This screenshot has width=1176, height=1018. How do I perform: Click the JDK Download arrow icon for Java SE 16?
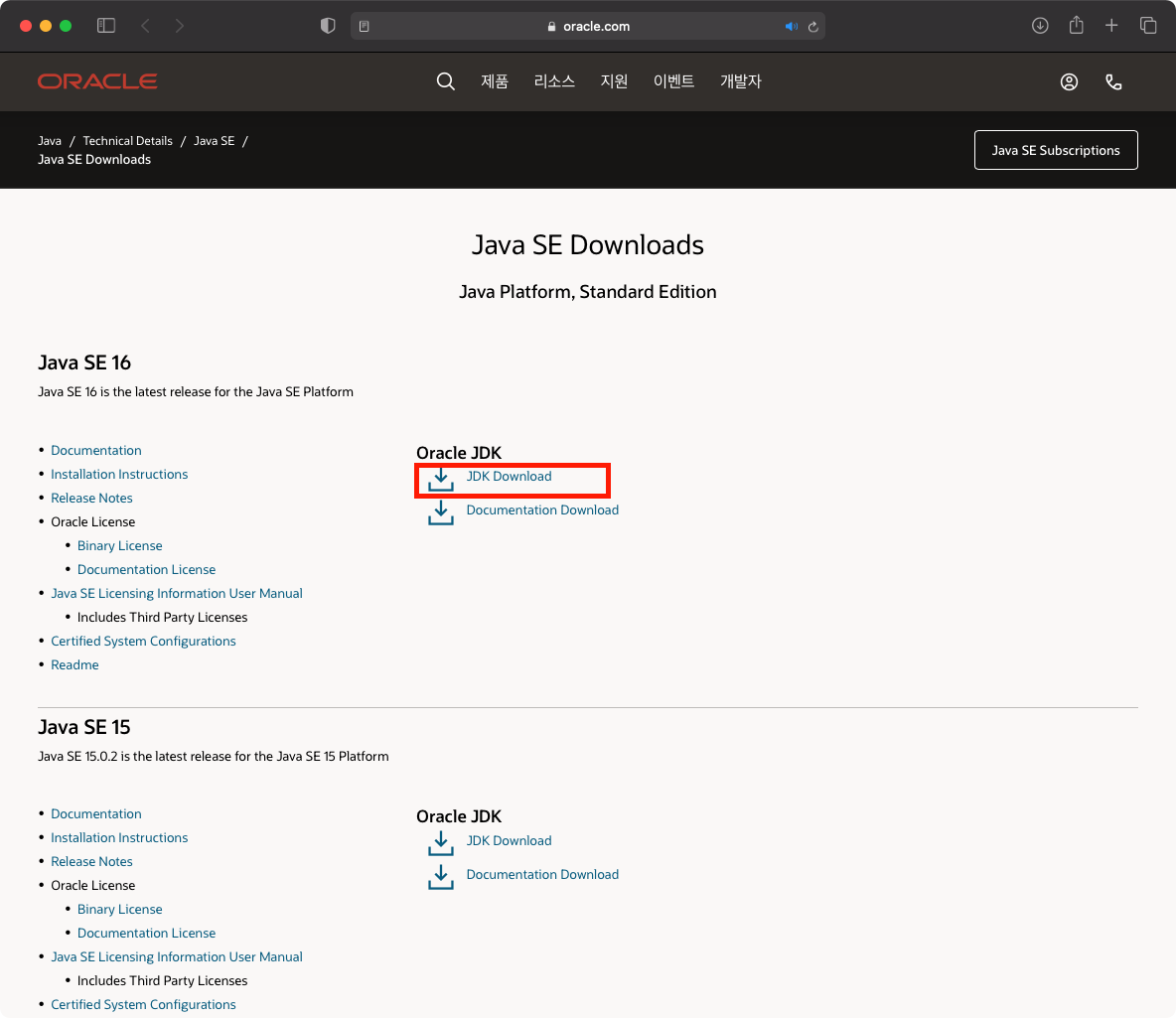point(441,479)
